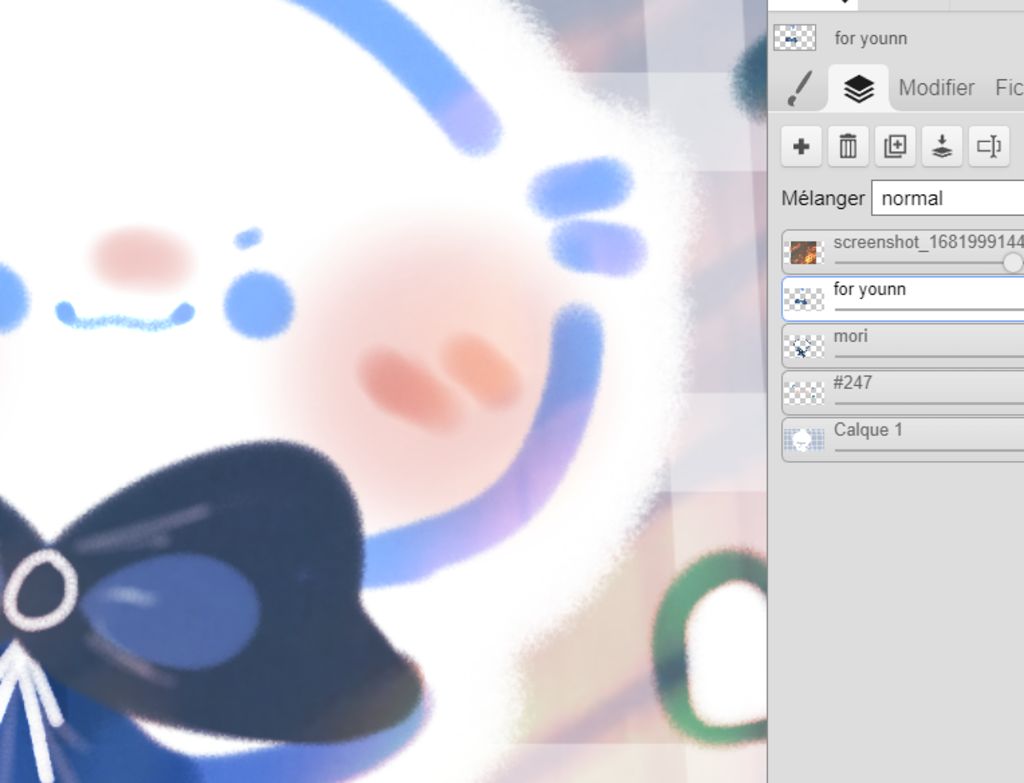1024x783 pixels.
Task: Click the 'for younn' thumbnail in layer list
Action: tap(803, 299)
